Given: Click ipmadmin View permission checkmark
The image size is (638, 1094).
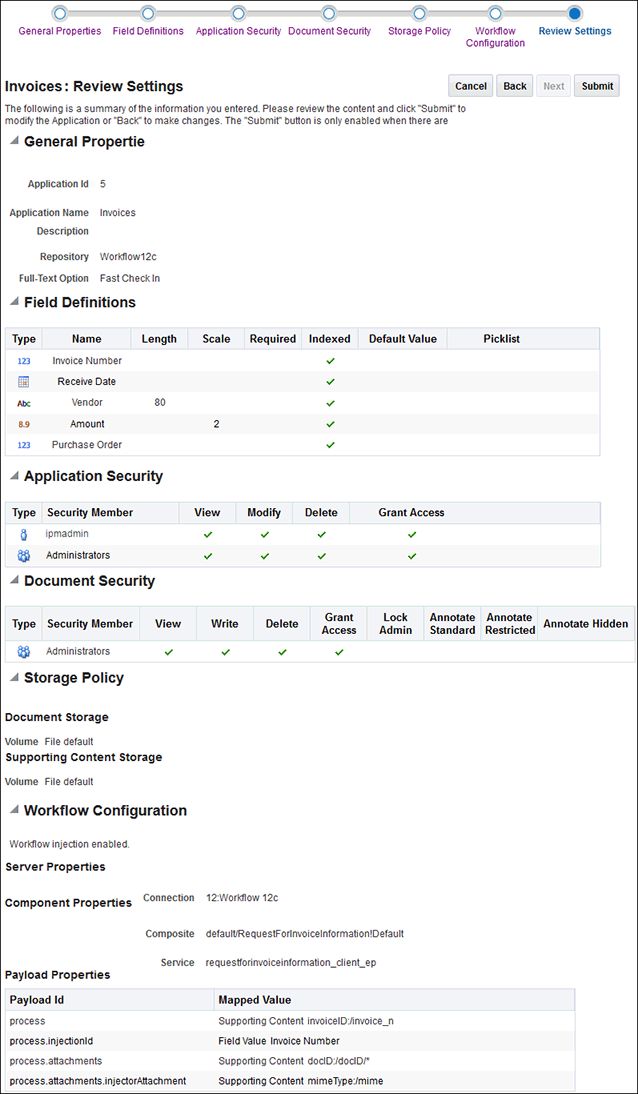Looking at the screenshot, I should click(x=207, y=535).
